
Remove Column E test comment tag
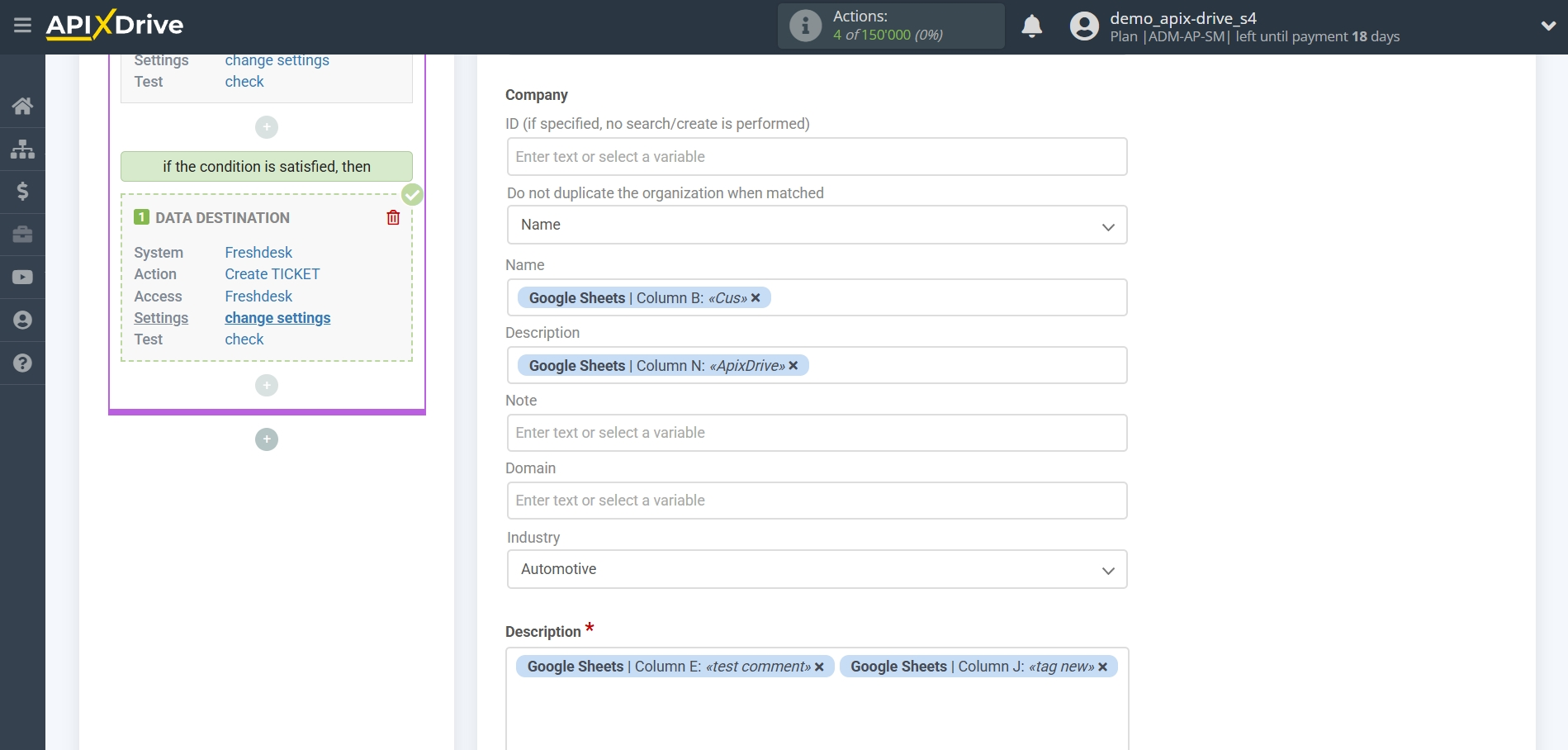[x=819, y=667]
